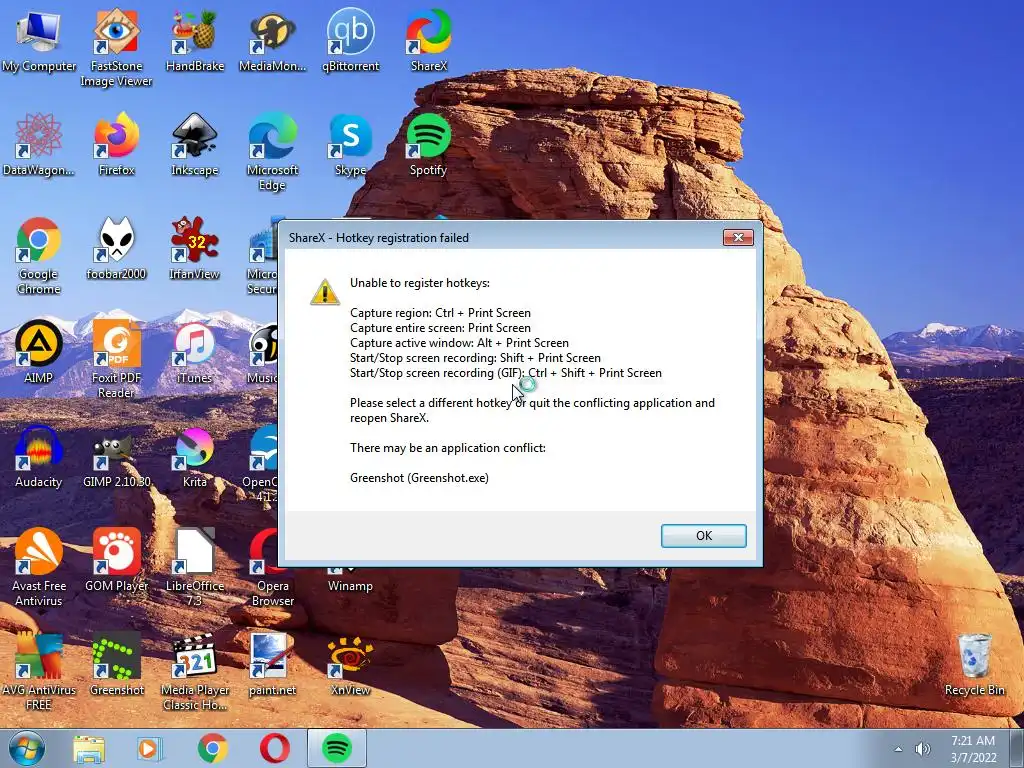Click the 'Capture entire screen: Print Screen' line
Image resolution: width=1024 pixels, height=768 pixels.
[440, 328]
